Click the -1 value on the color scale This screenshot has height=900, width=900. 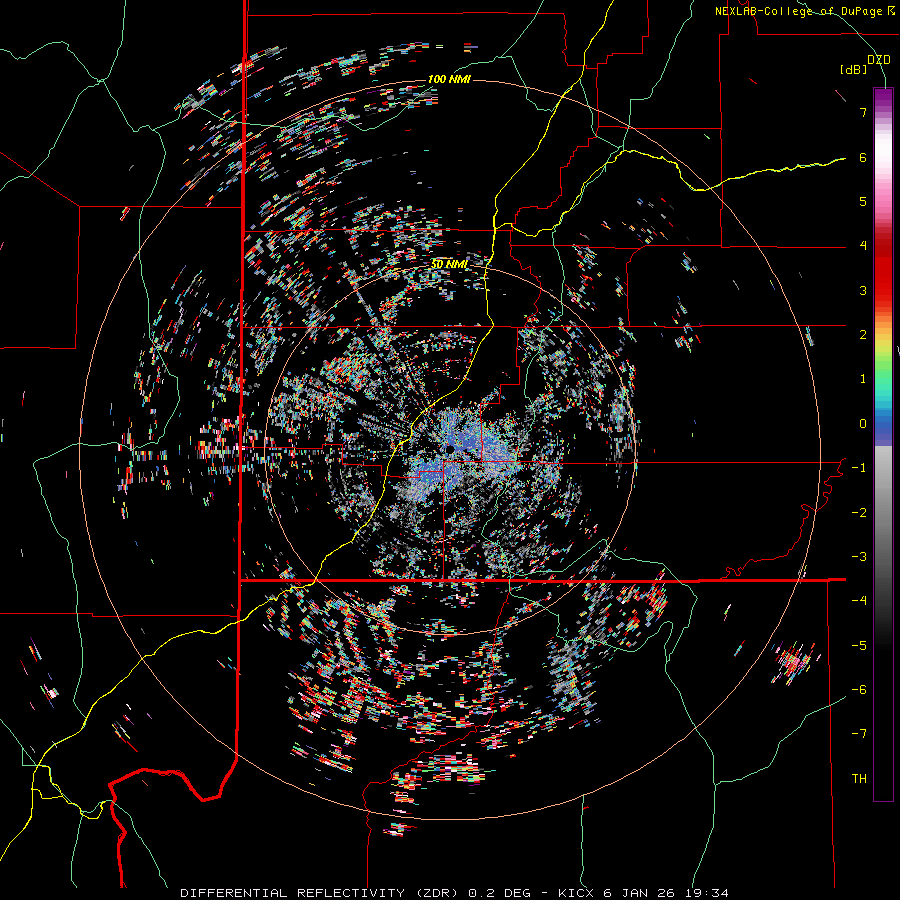859,468
